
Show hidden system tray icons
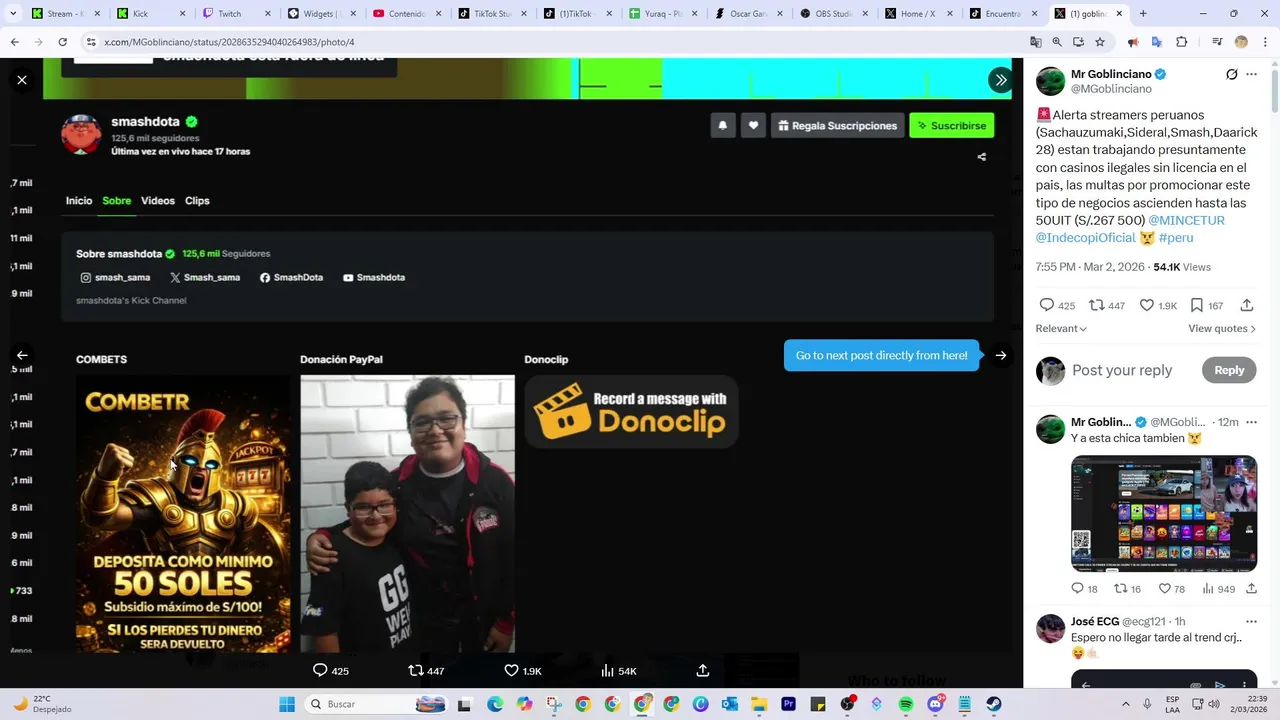point(1126,704)
